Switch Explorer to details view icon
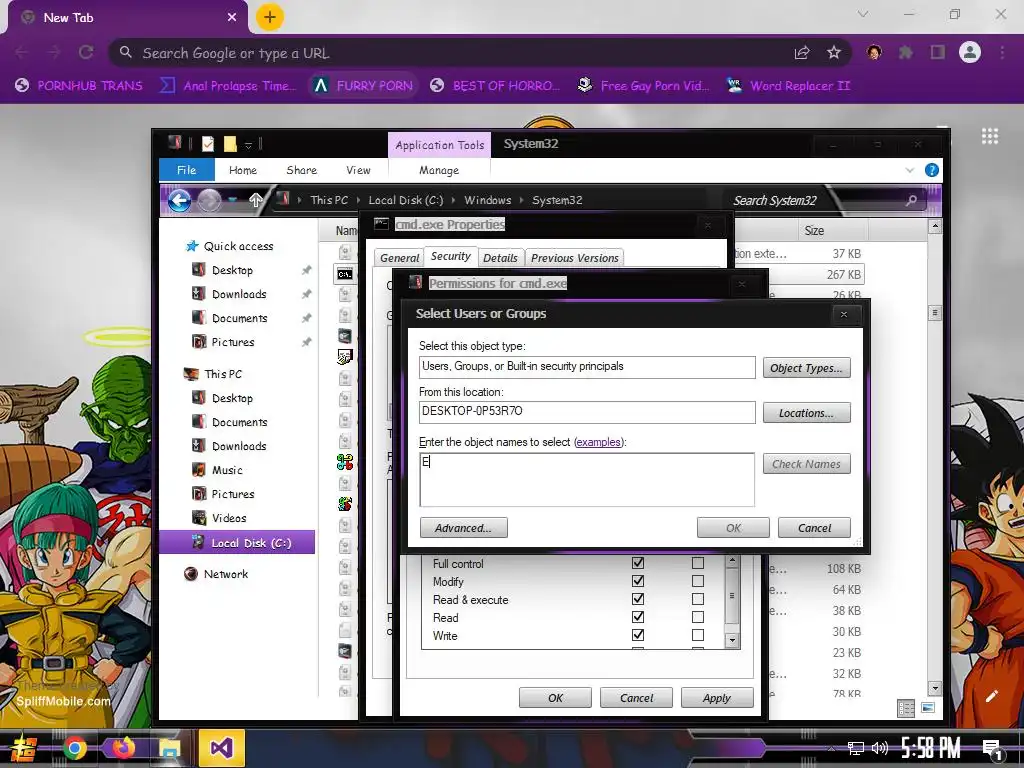The image size is (1024, 768). coord(906,708)
